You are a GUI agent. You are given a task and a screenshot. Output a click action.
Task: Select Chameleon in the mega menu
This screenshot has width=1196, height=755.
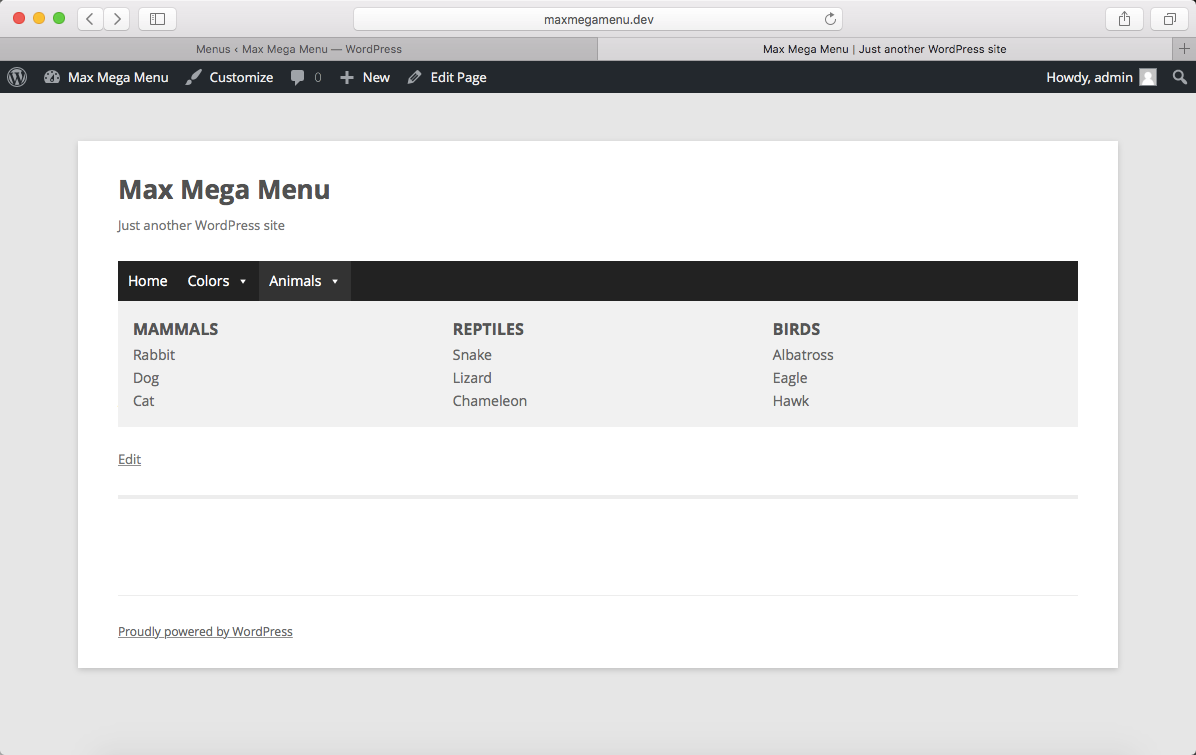490,400
